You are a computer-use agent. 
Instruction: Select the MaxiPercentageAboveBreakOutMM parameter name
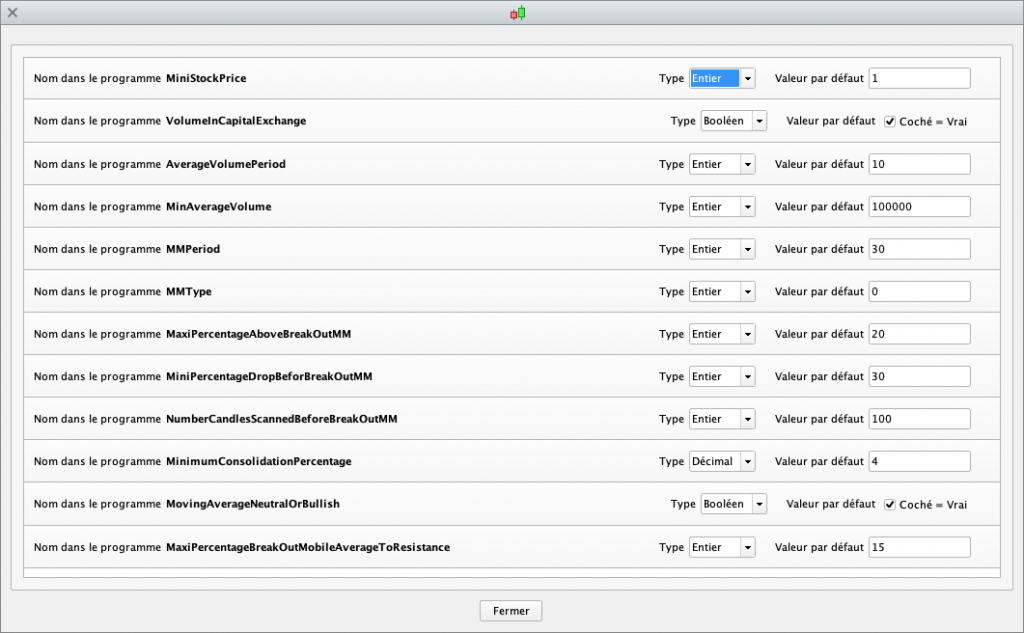point(258,334)
